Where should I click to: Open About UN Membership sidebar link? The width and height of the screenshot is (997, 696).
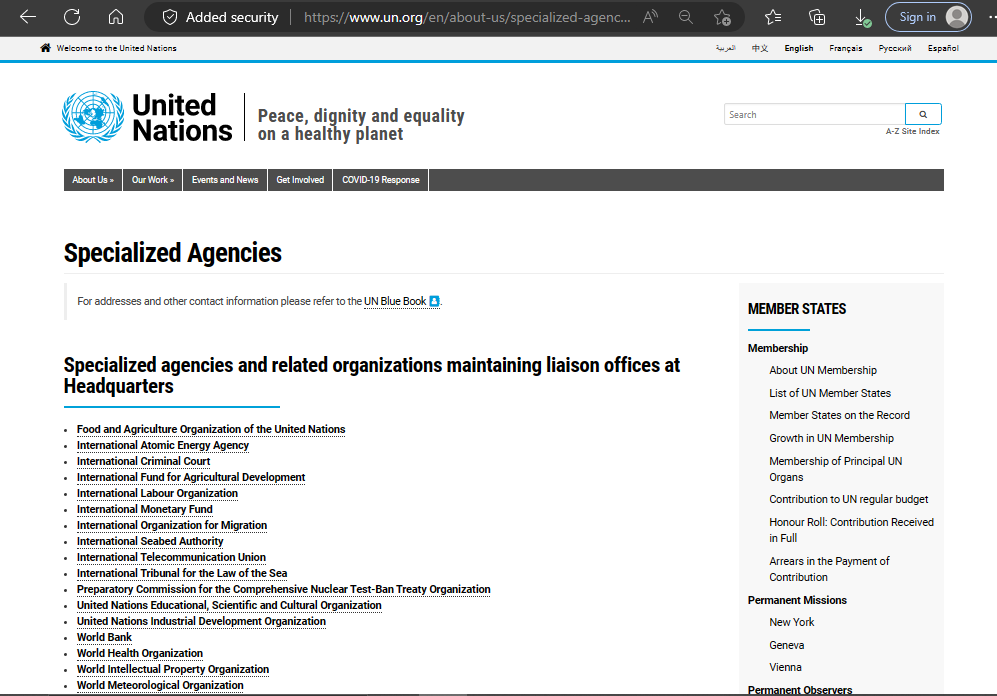tap(823, 371)
